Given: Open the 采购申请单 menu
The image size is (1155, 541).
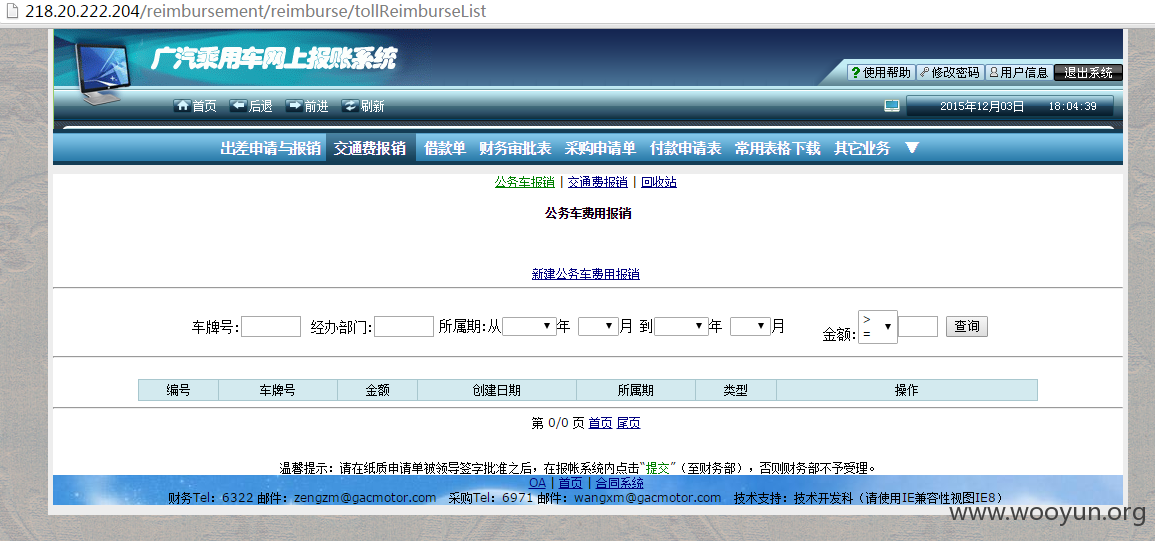Looking at the screenshot, I should click(600, 148).
